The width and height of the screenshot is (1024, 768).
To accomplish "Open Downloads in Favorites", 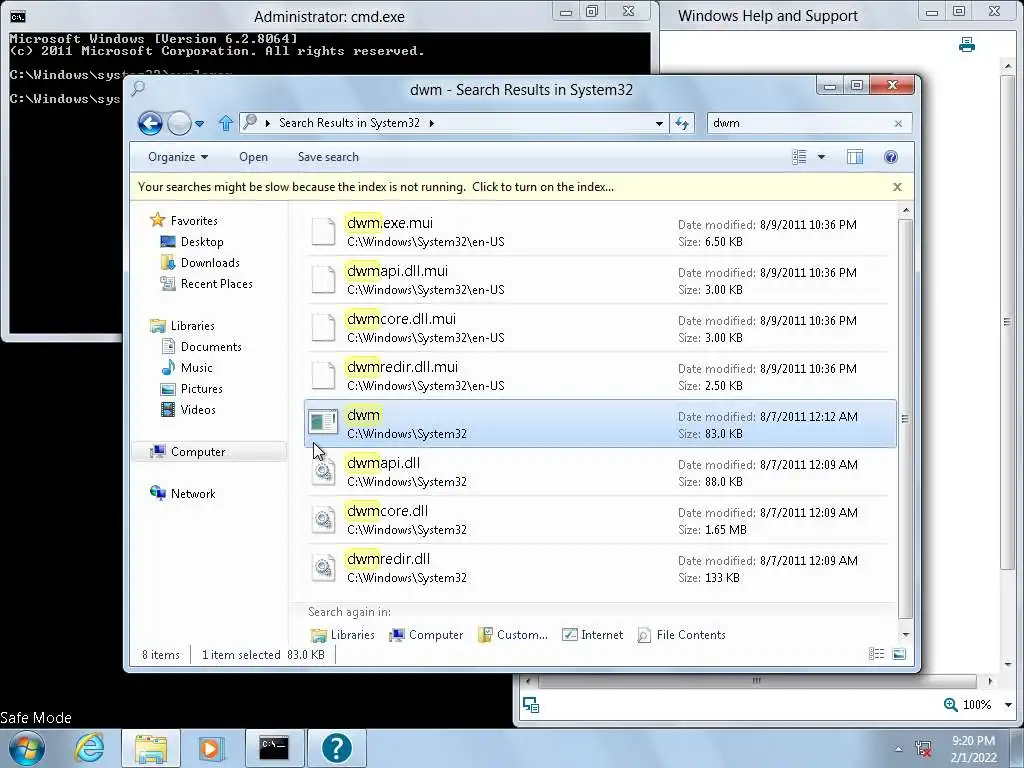I will click(x=210, y=263).
